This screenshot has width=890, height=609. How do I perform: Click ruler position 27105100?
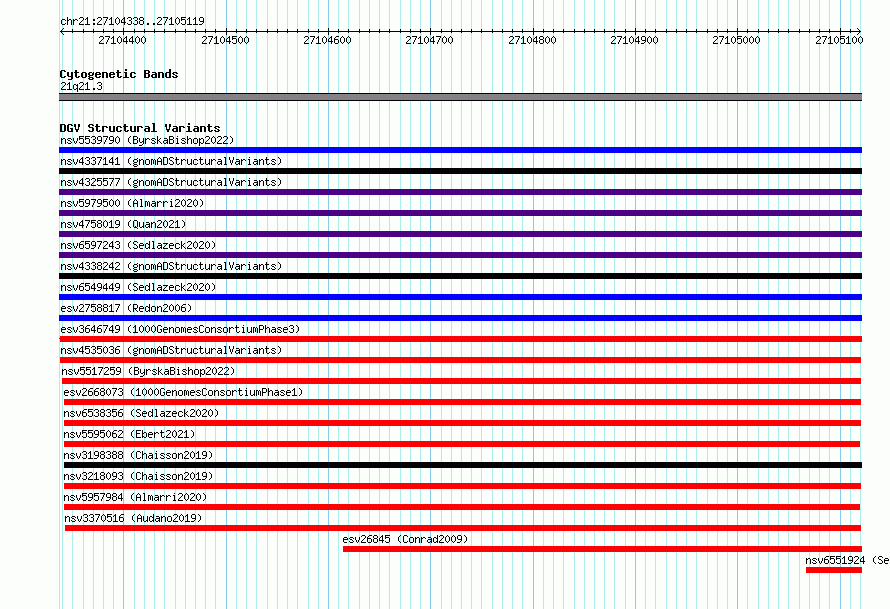pos(839,40)
